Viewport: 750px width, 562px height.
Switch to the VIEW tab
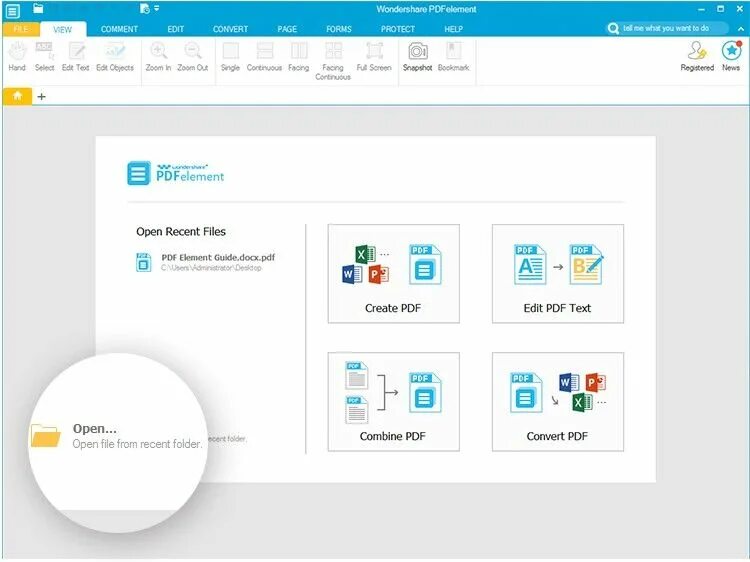point(63,29)
